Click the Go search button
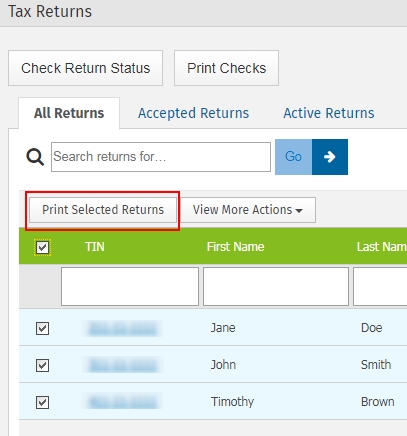Viewport: 407px width, 436px height. [x=293, y=157]
